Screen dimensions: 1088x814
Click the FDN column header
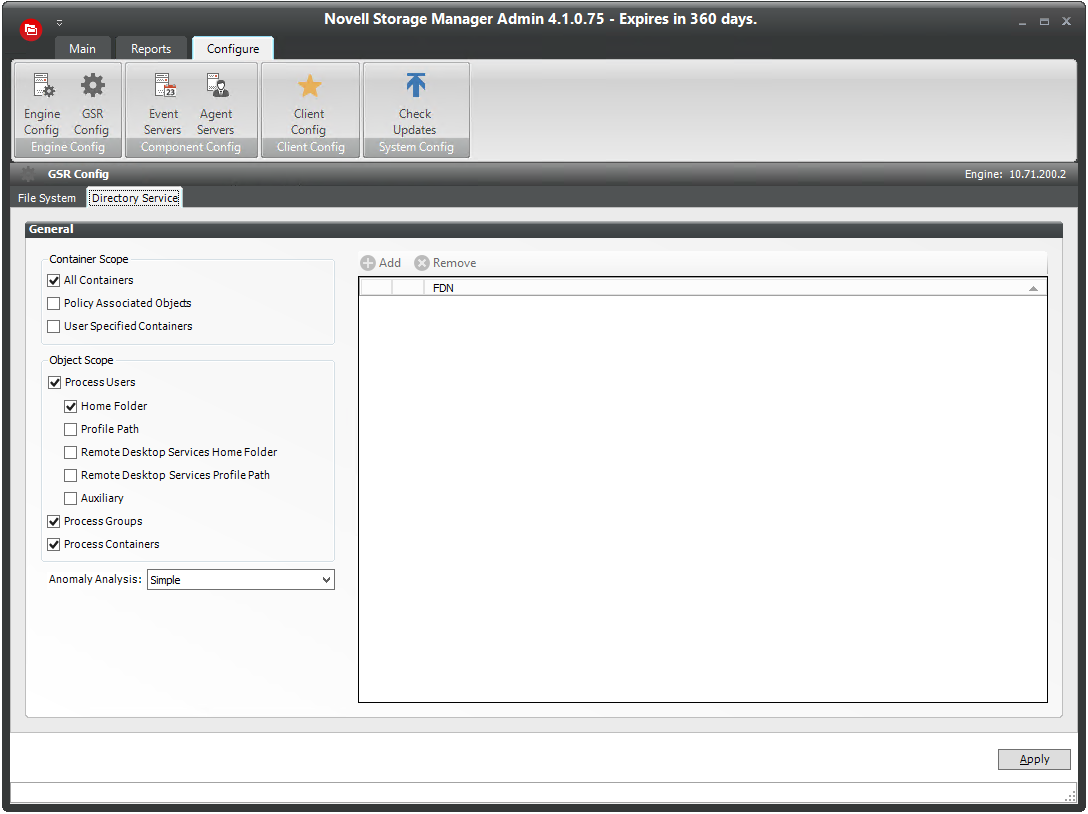click(x=735, y=288)
